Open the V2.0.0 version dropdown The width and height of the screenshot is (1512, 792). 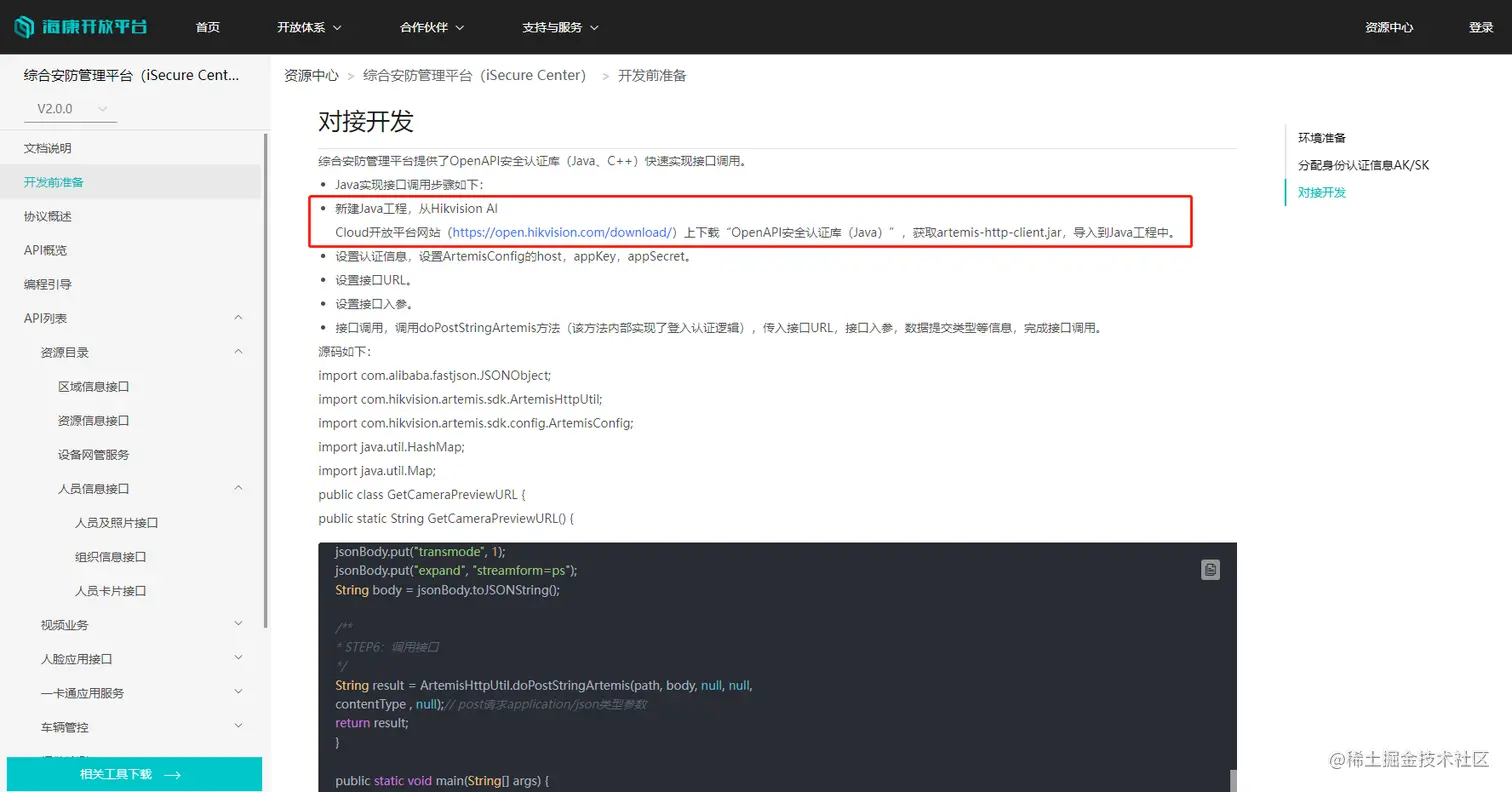(71, 109)
